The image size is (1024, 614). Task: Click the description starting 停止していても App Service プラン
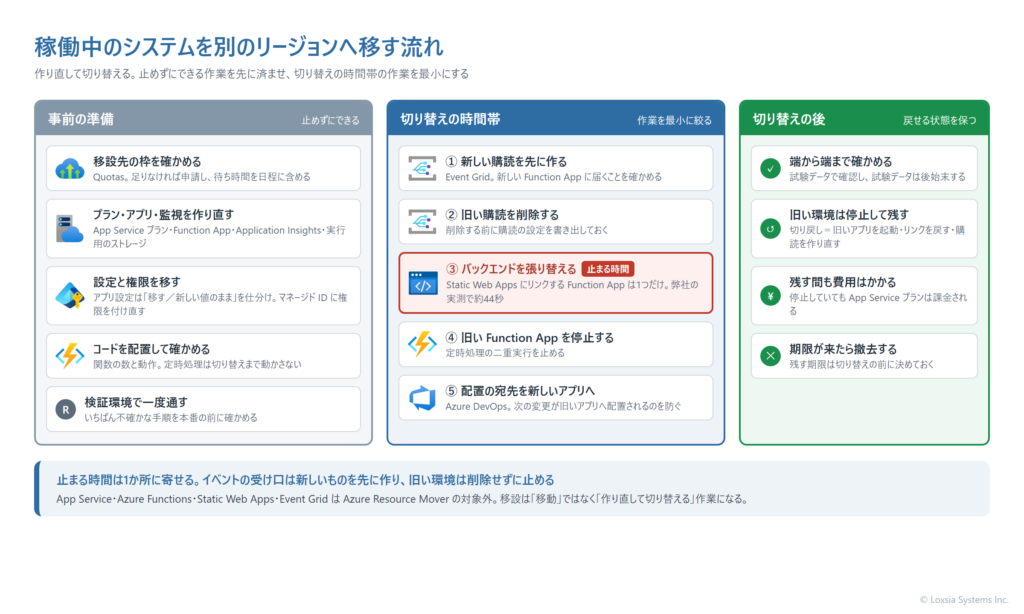coord(878,304)
